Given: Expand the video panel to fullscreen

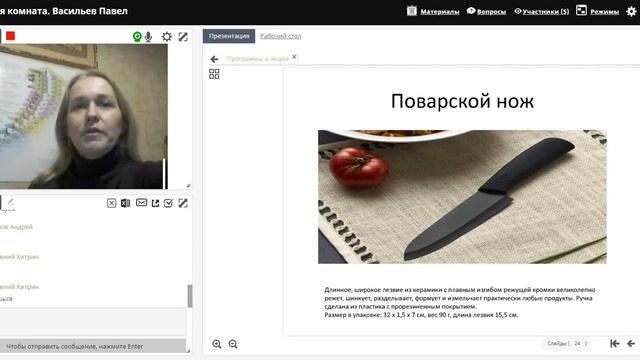Looking at the screenshot, I should 183,37.
